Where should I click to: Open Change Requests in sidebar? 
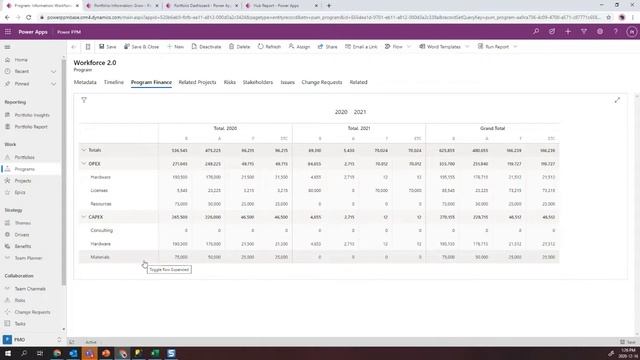(31, 312)
